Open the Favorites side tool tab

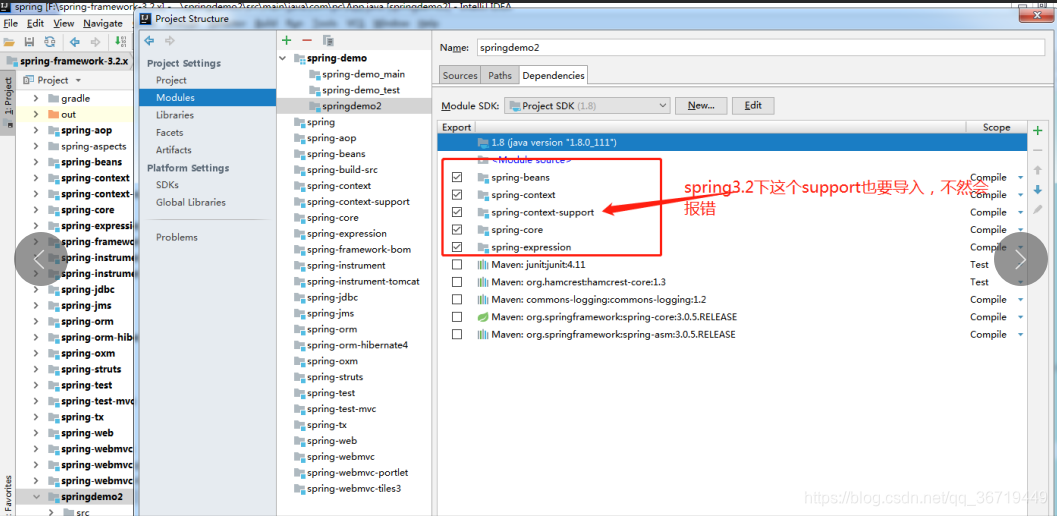click(8, 494)
